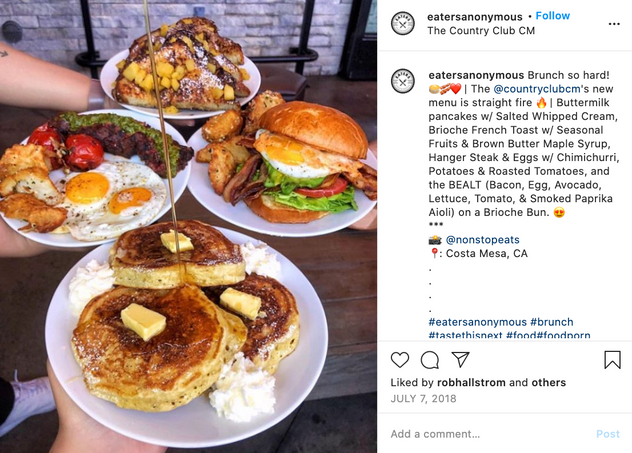Open comments via the speech bubble icon
The image size is (632, 453).
click(430, 360)
